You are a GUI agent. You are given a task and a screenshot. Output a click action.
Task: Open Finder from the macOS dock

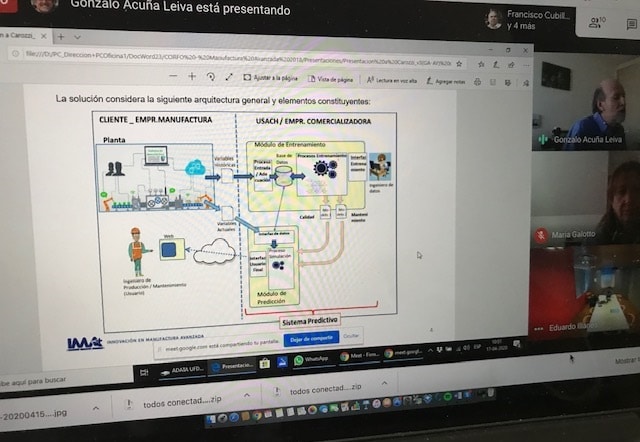point(211,419)
